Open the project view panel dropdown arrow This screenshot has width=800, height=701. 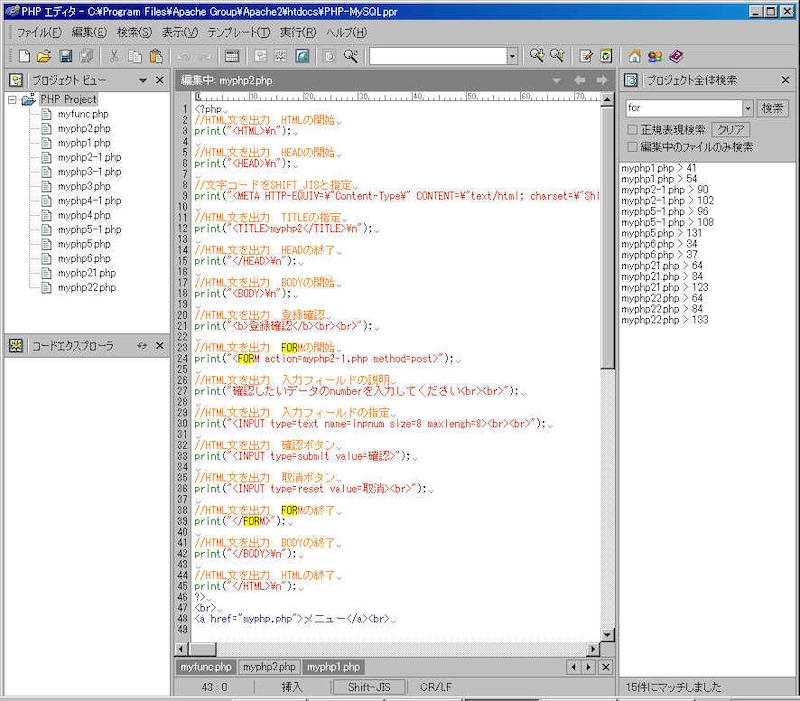pyautogui.click(x=142, y=80)
